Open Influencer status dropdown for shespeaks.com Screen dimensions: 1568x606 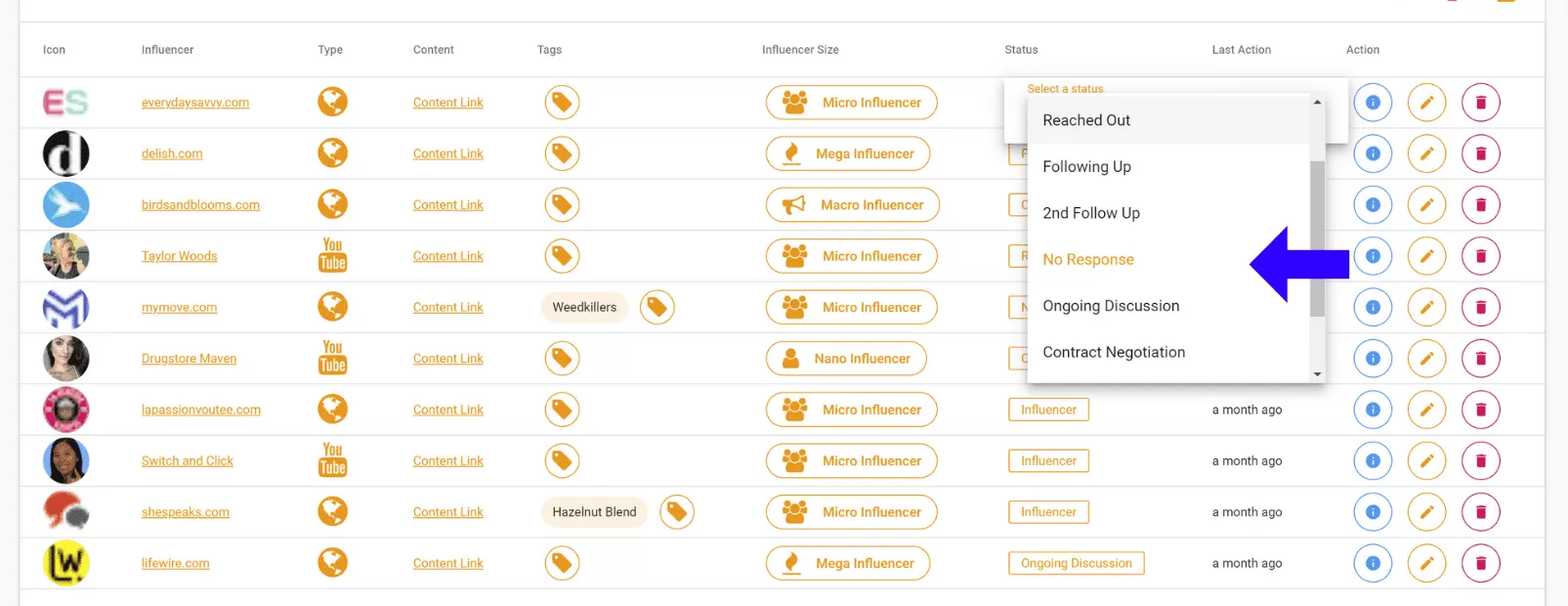[1048, 512]
